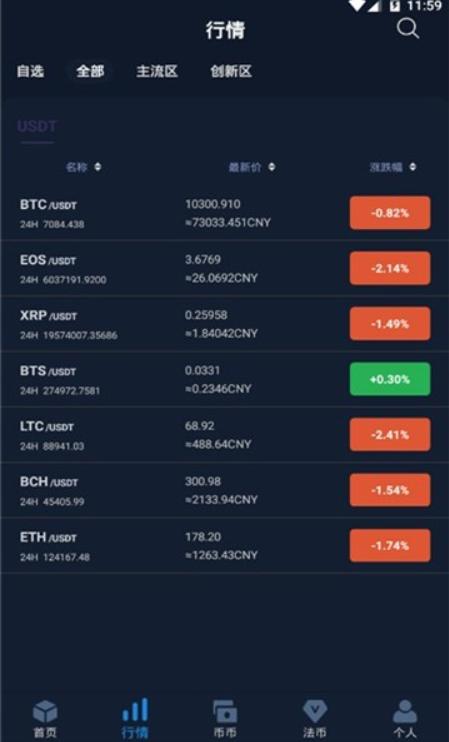
Task: Select the 行情 bar chart icon
Action: point(135,709)
